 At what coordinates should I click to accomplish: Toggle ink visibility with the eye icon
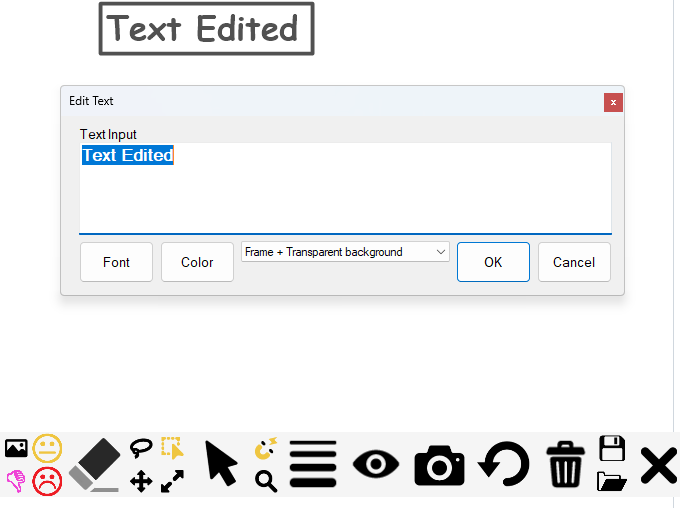[376, 464]
